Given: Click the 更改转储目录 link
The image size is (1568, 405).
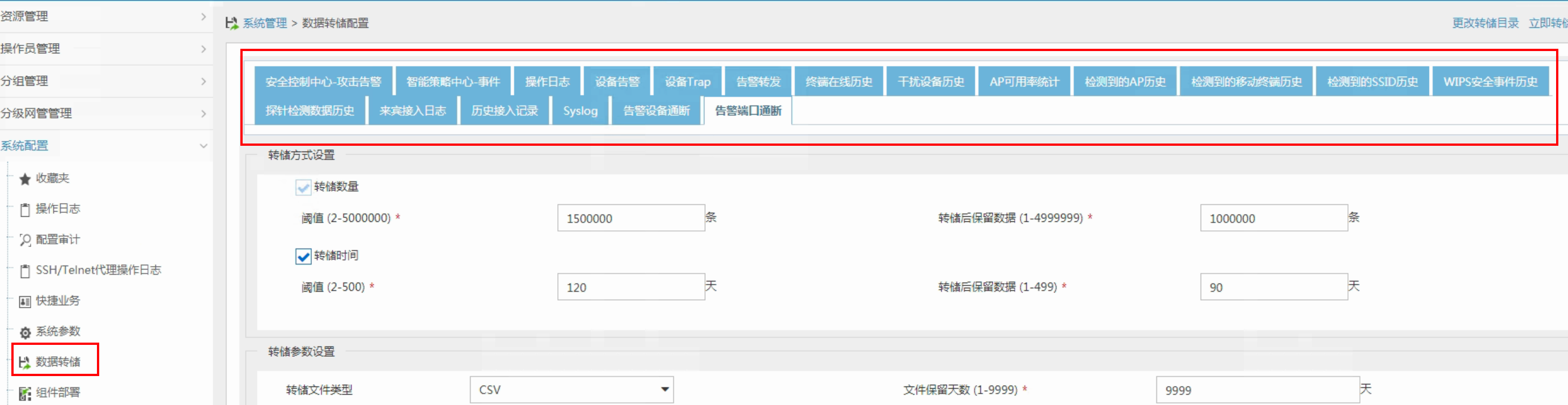Looking at the screenshot, I should tap(1485, 23).
